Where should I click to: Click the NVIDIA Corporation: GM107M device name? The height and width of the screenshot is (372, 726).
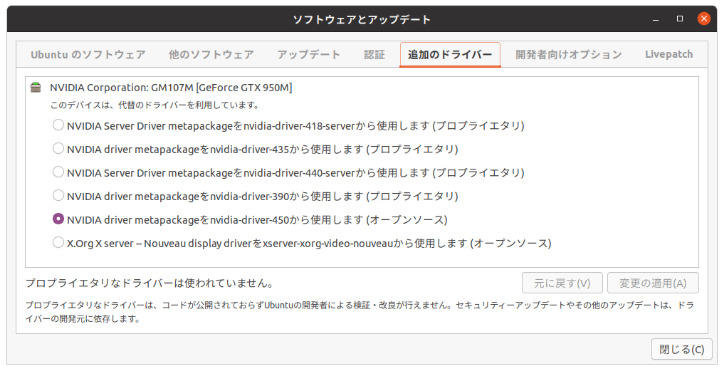point(171,88)
